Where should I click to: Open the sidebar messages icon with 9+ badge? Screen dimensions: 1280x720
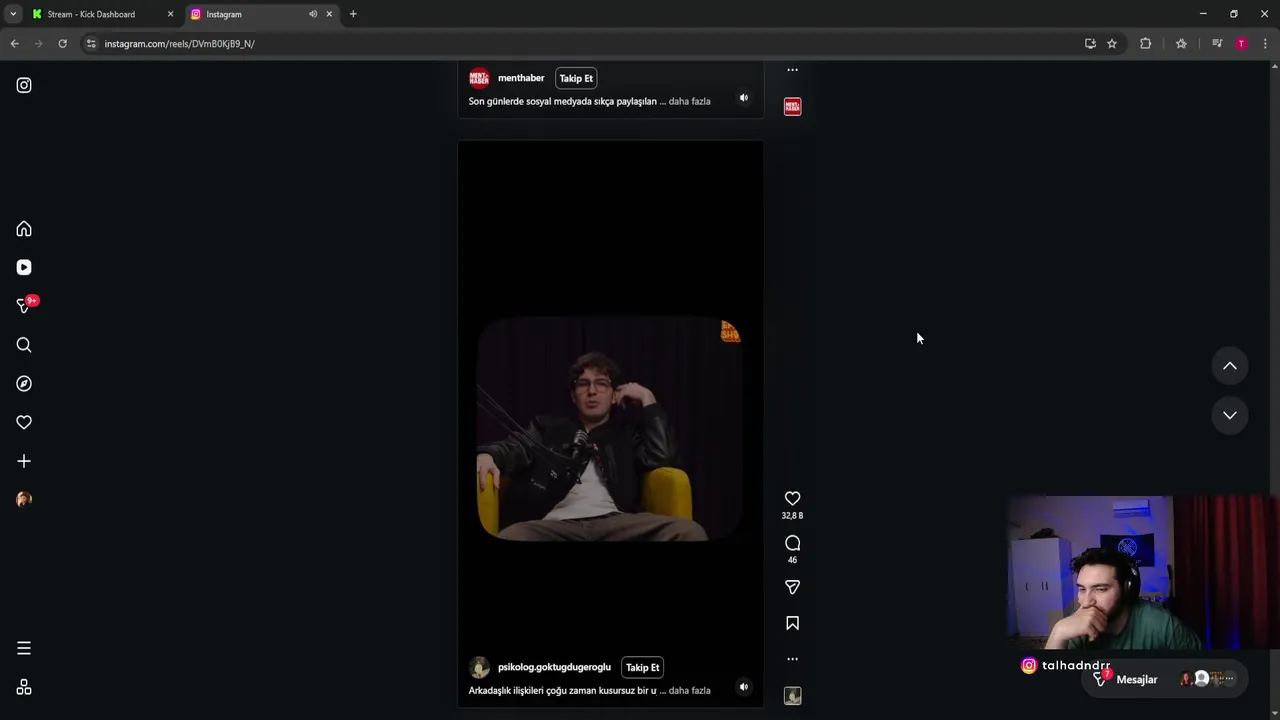[24, 305]
